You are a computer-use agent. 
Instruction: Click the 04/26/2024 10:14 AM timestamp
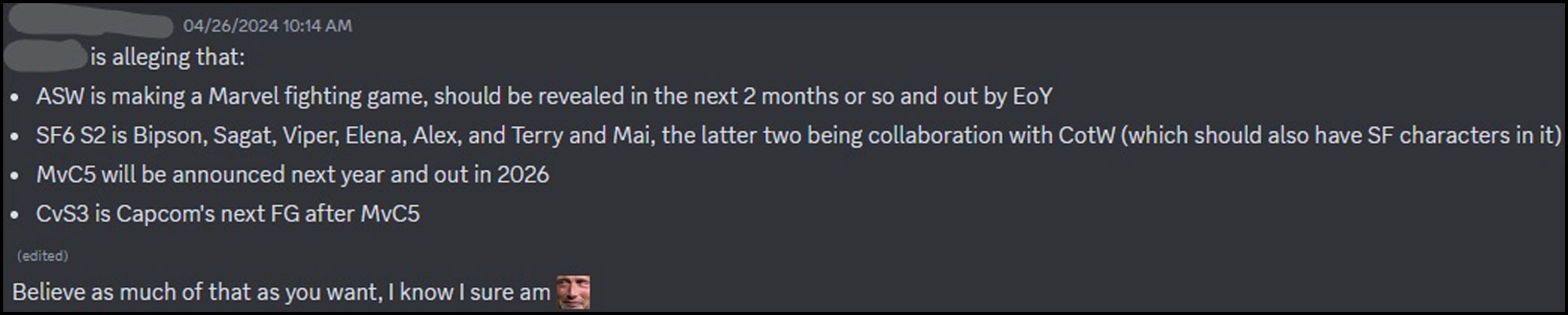coord(267,26)
